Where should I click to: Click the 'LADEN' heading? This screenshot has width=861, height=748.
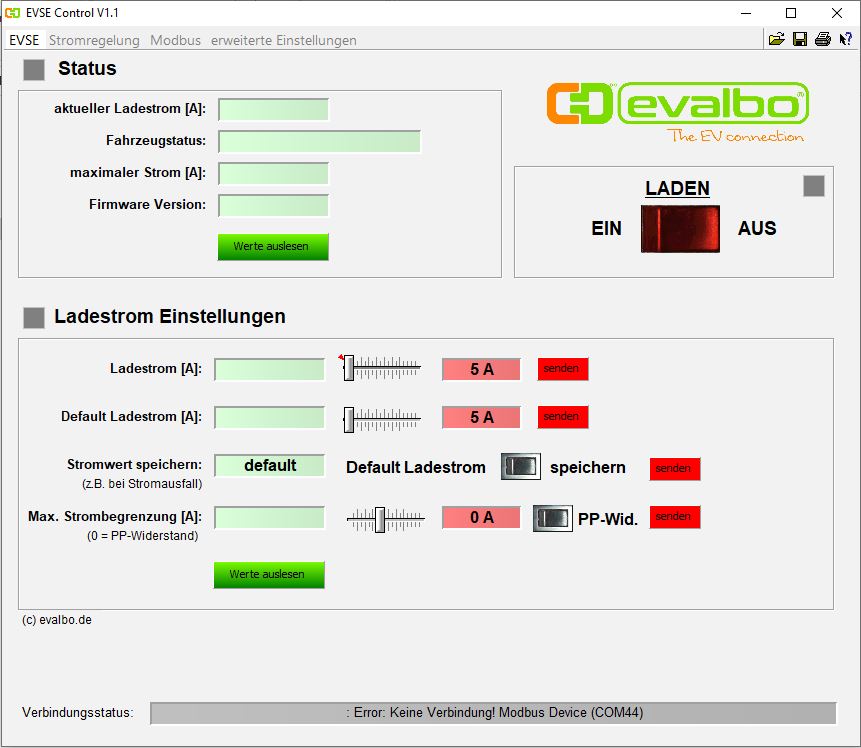677,188
